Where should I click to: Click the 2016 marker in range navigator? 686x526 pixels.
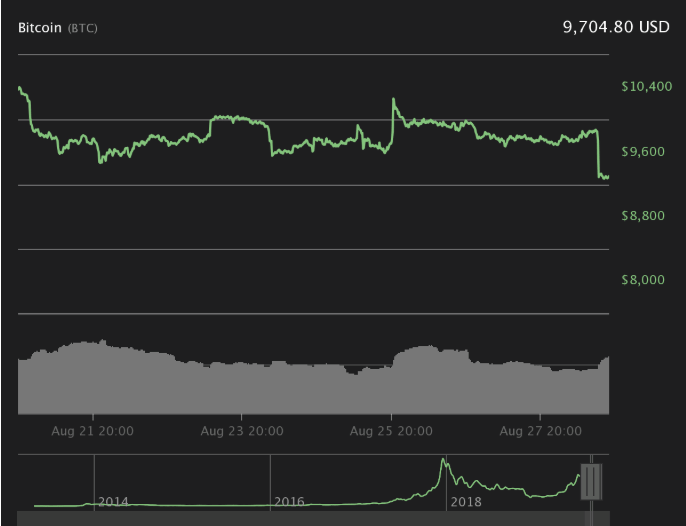(289, 501)
